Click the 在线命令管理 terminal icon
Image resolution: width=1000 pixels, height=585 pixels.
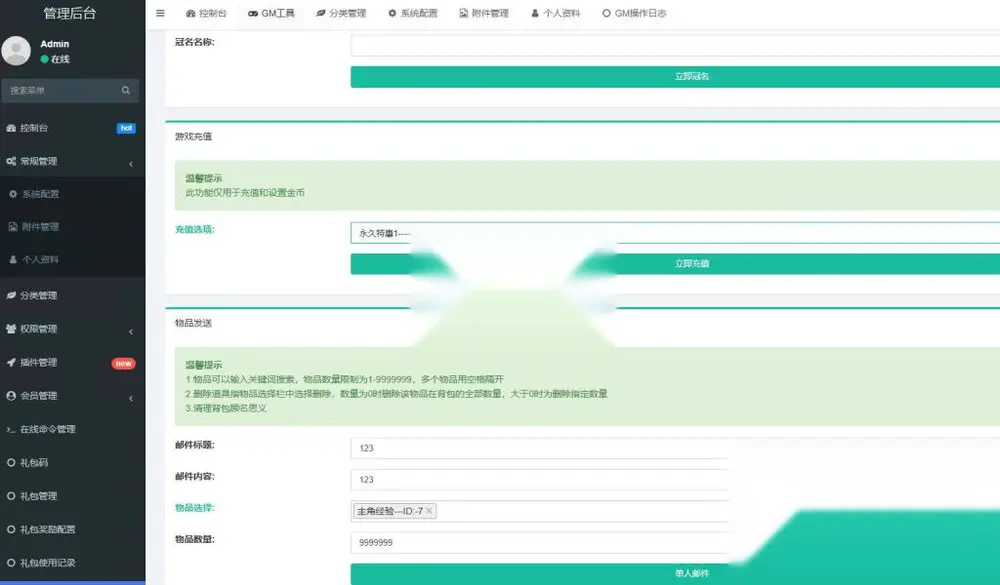point(11,429)
